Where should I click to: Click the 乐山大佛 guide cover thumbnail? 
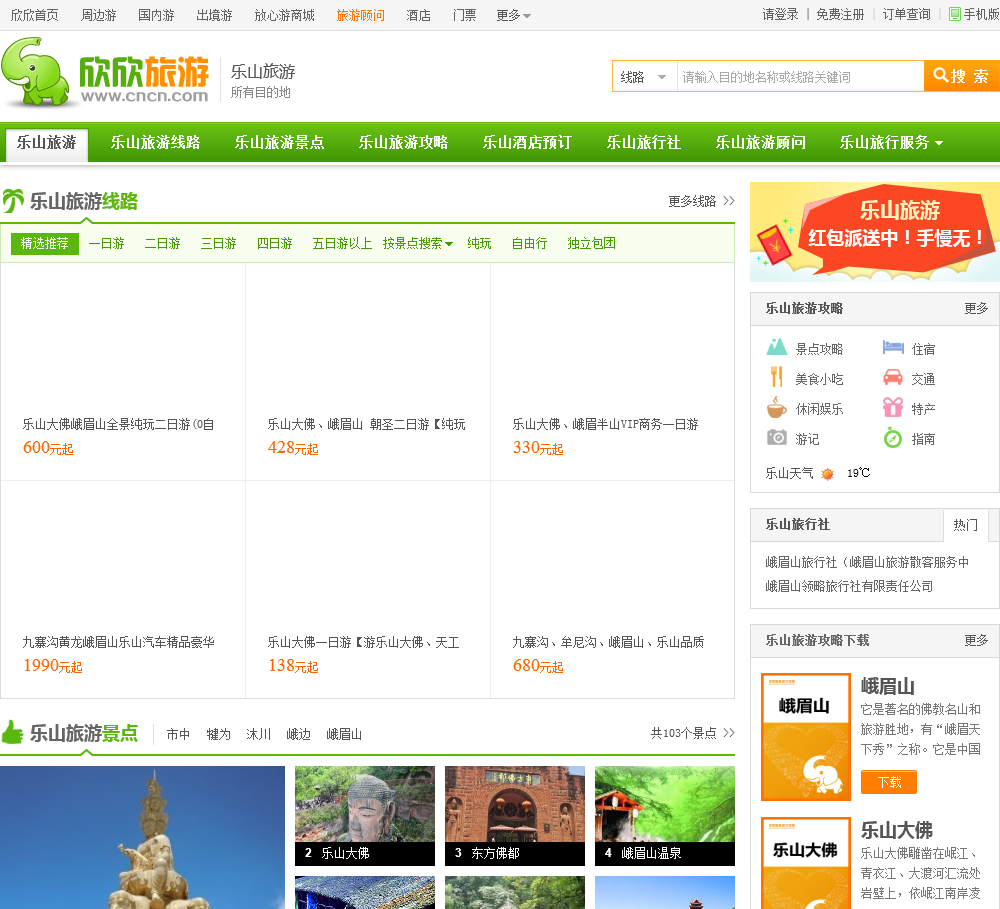point(806,863)
